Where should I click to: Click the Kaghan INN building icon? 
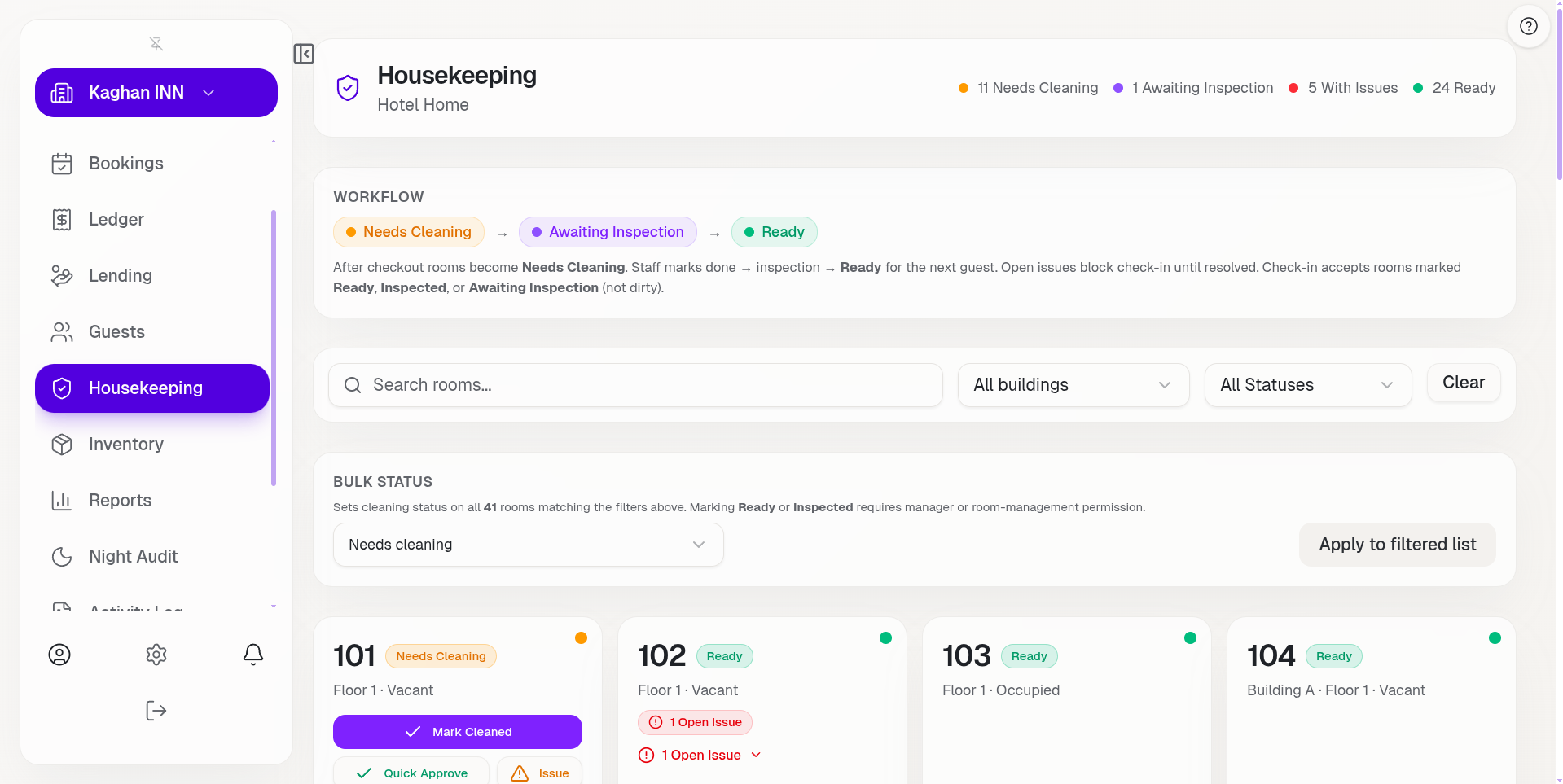62,93
